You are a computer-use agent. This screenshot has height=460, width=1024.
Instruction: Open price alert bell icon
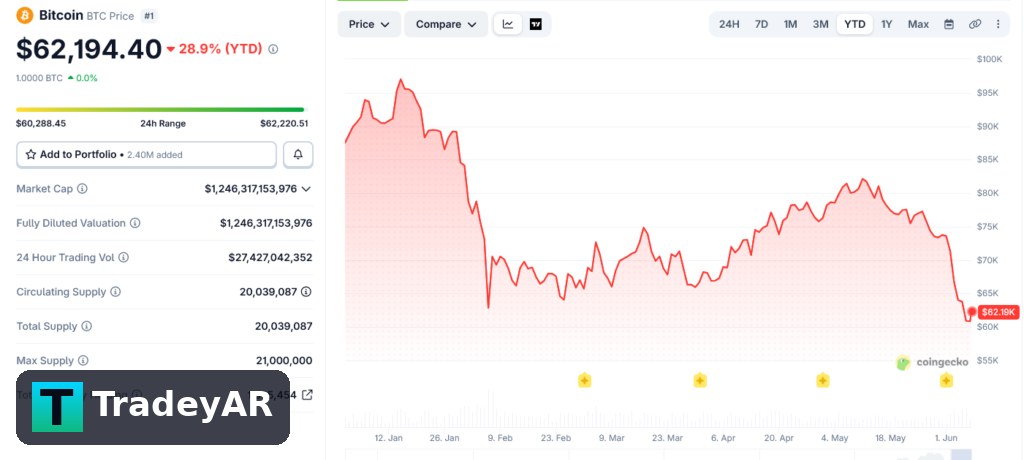tap(298, 155)
